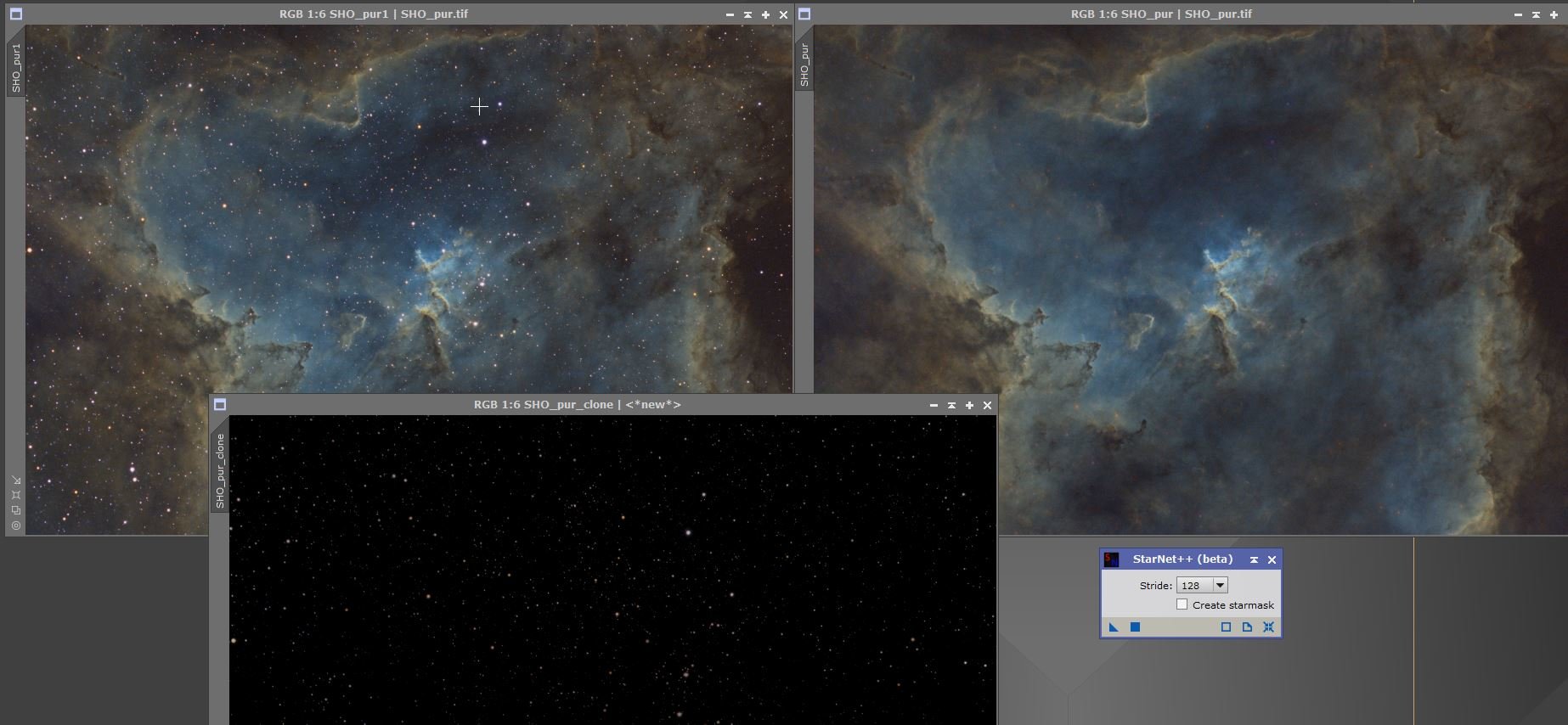Open the control menu icon of SHO_pur1 window
Image resolution: width=1568 pixels, height=725 pixels.
pyautogui.click(x=16, y=14)
